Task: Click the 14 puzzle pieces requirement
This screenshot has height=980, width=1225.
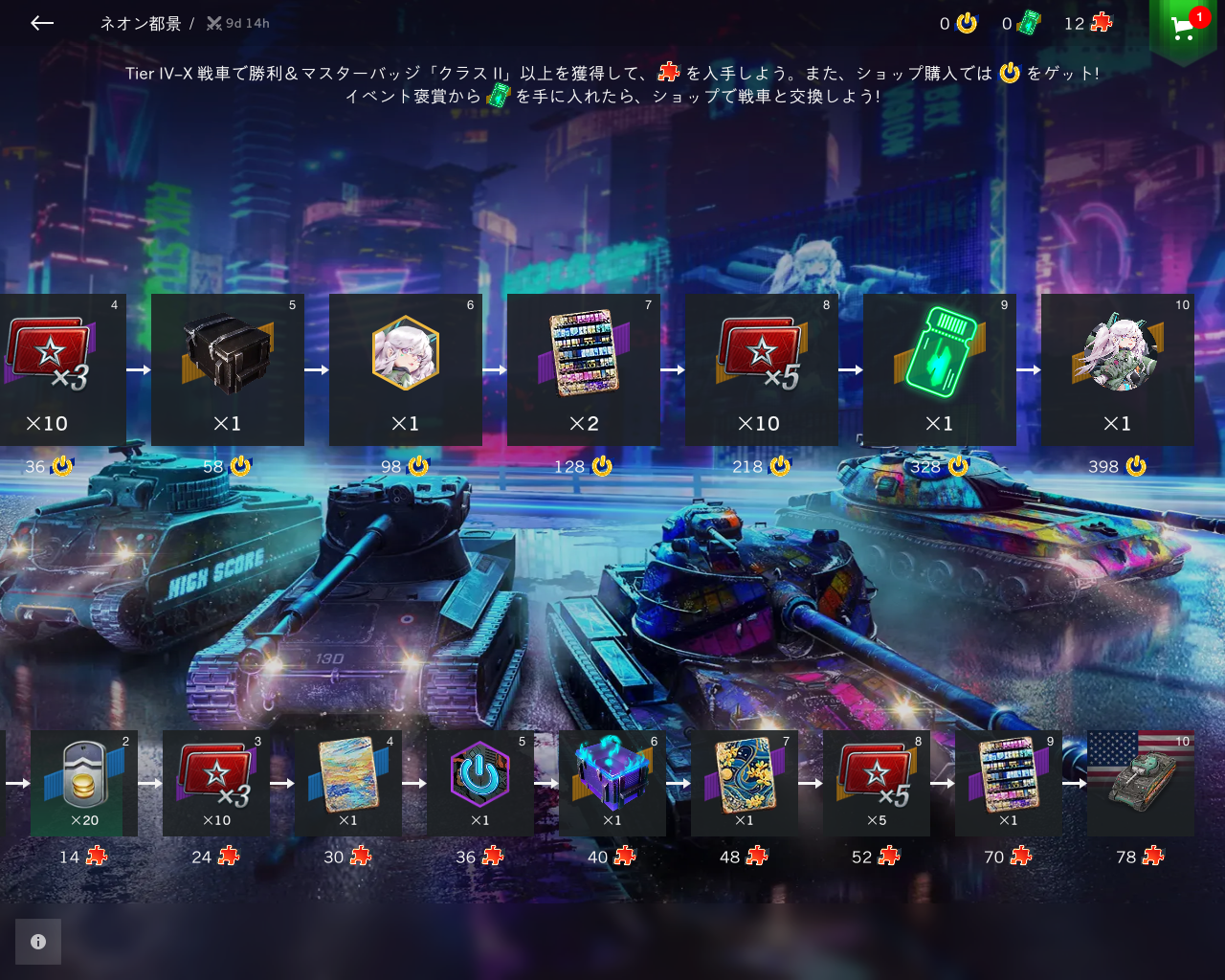Action: [x=83, y=857]
